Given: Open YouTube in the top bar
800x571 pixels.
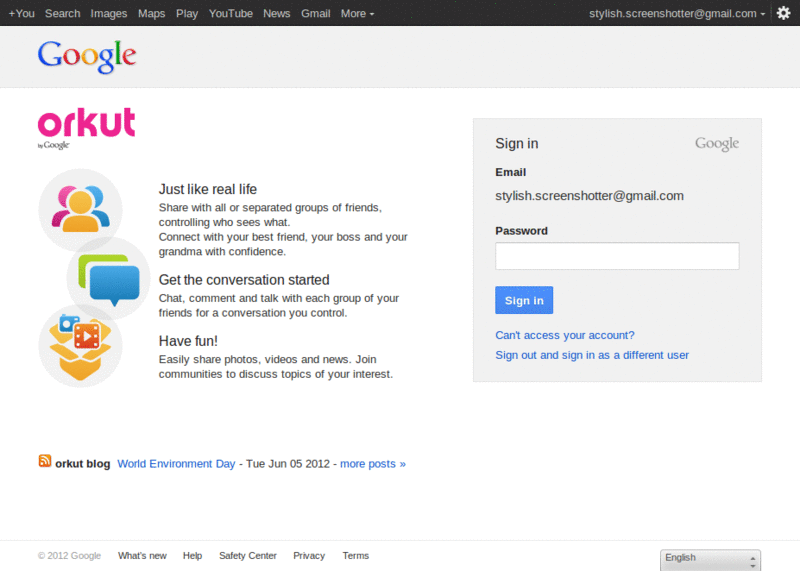Looking at the screenshot, I should pos(231,14).
